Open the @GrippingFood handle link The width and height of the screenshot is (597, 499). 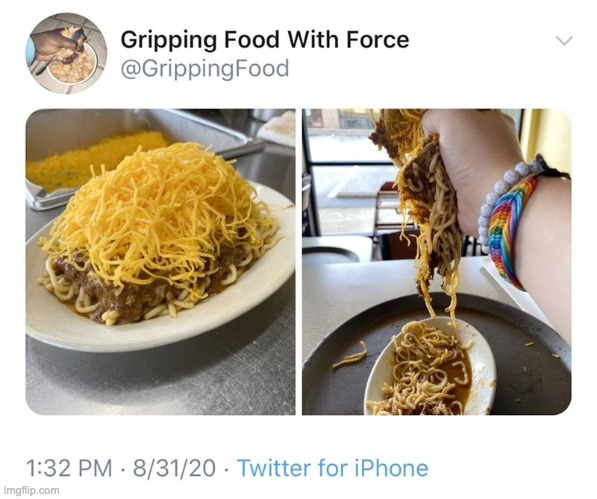point(205,69)
